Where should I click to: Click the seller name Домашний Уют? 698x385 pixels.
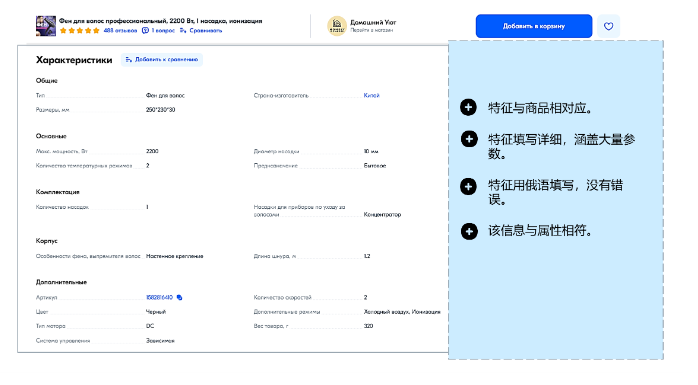(x=373, y=22)
